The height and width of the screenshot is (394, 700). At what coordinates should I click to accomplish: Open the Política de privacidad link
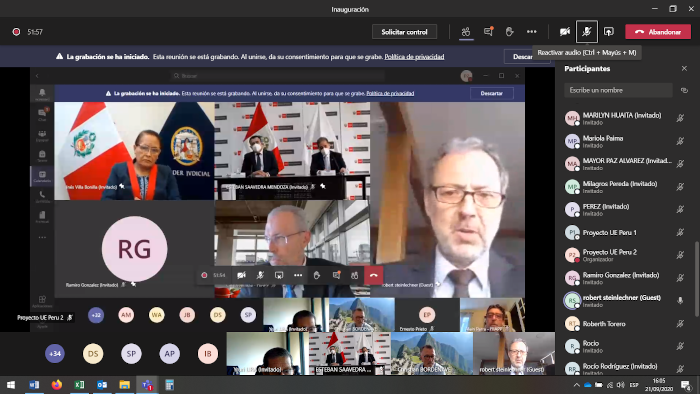(414, 57)
